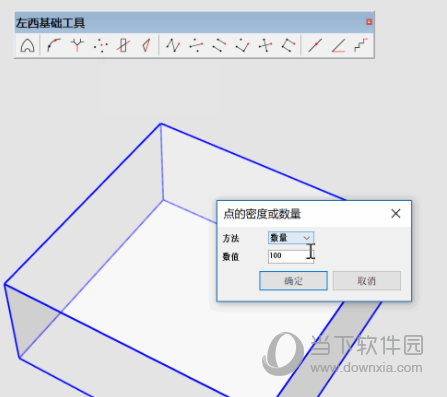Viewport: 447px width, 397px height.
Task: Close the 左西基础工具 toolbar
Action: pos(369,22)
